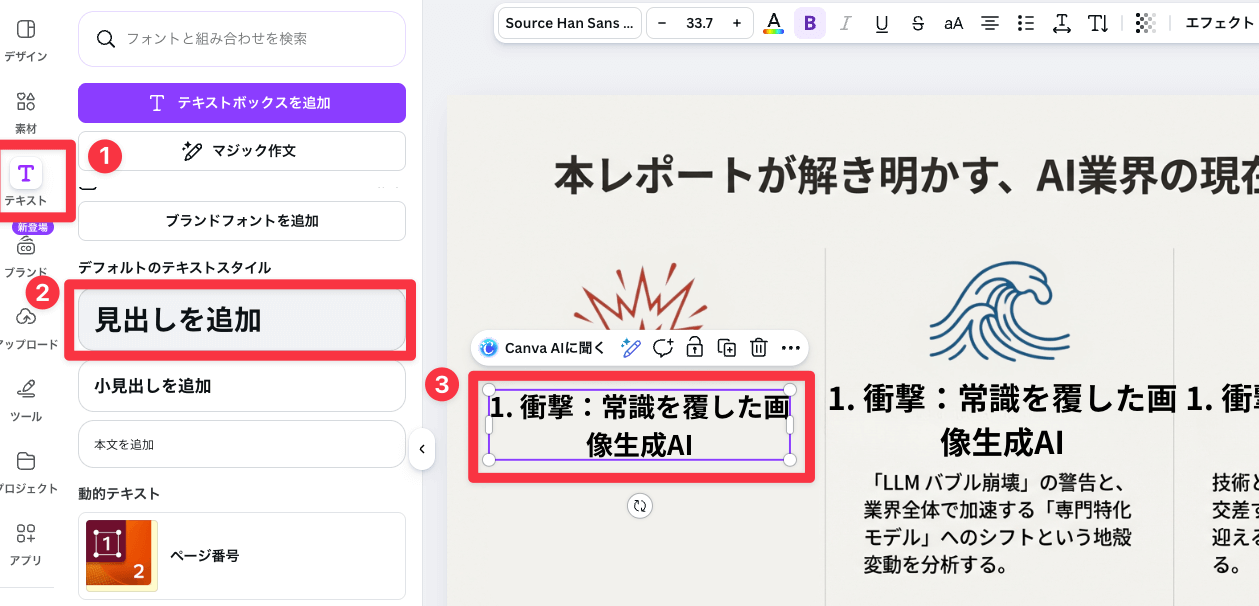Toggle bold formatting off
Image resolution: width=1259 pixels, height=606 pixels.
click(x=809, y=22)
